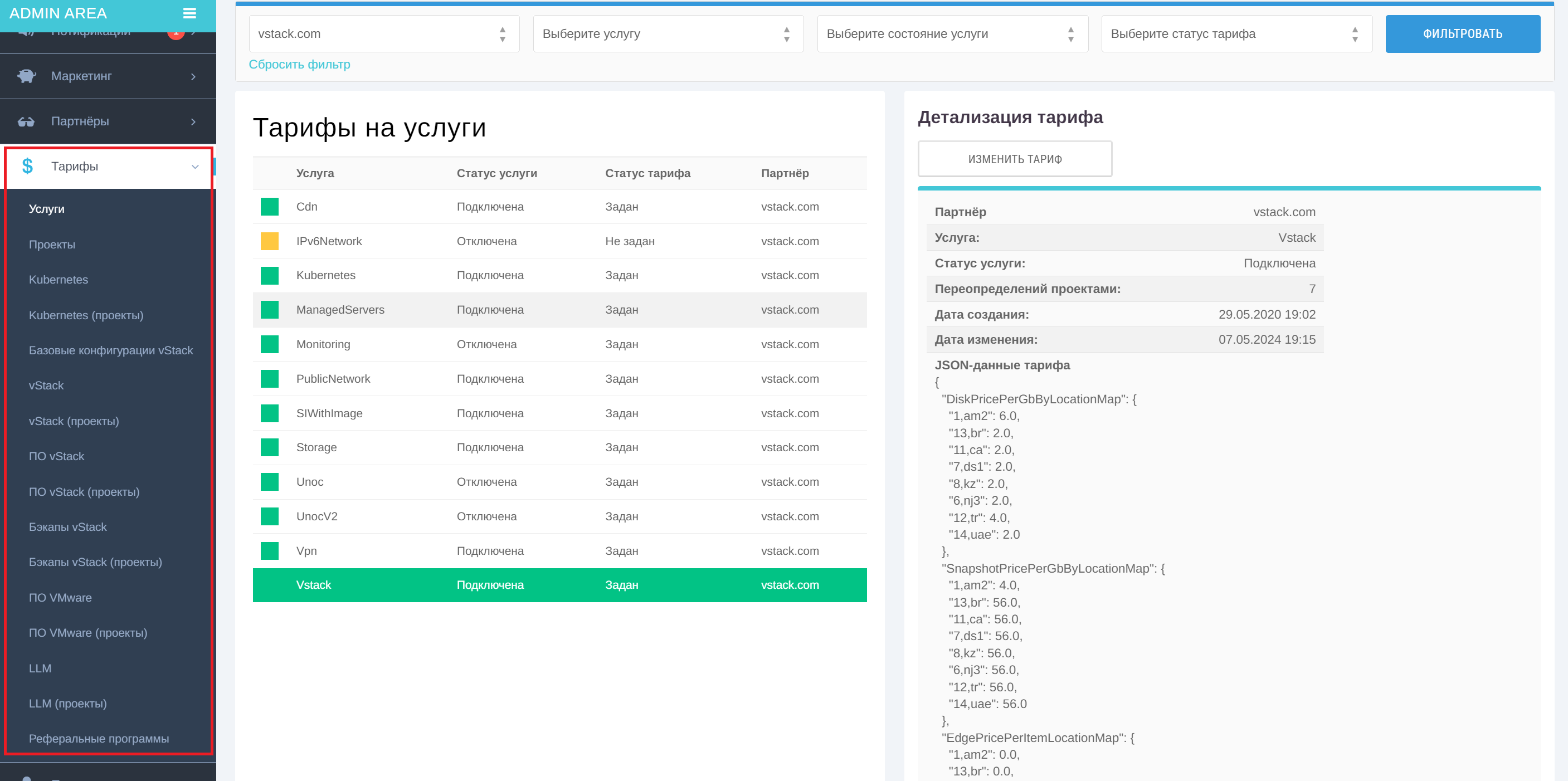
Task: Select the Cdn service name
Action: tap(307, 206)
